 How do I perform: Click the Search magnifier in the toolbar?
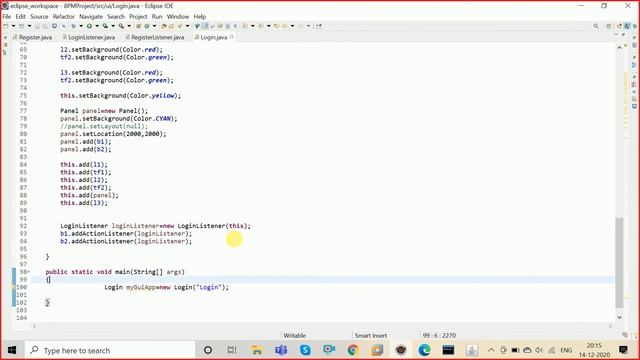click(596, 26)
